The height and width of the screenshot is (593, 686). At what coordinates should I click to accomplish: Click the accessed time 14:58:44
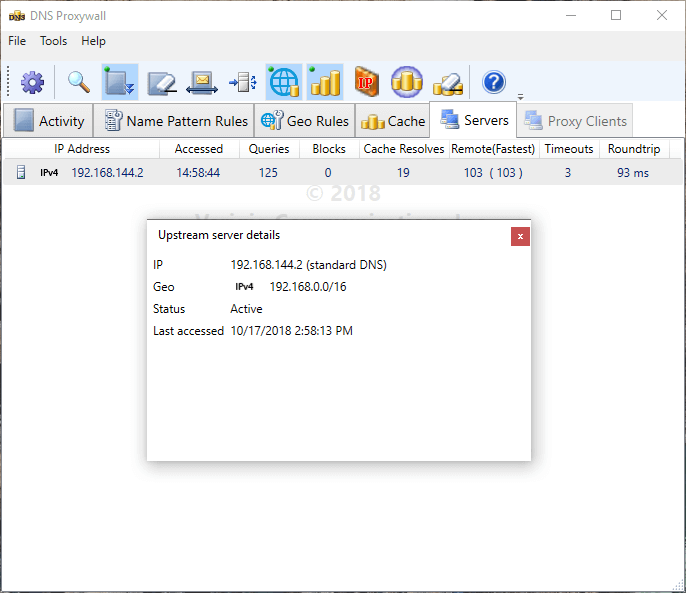[x=198, y=173]
